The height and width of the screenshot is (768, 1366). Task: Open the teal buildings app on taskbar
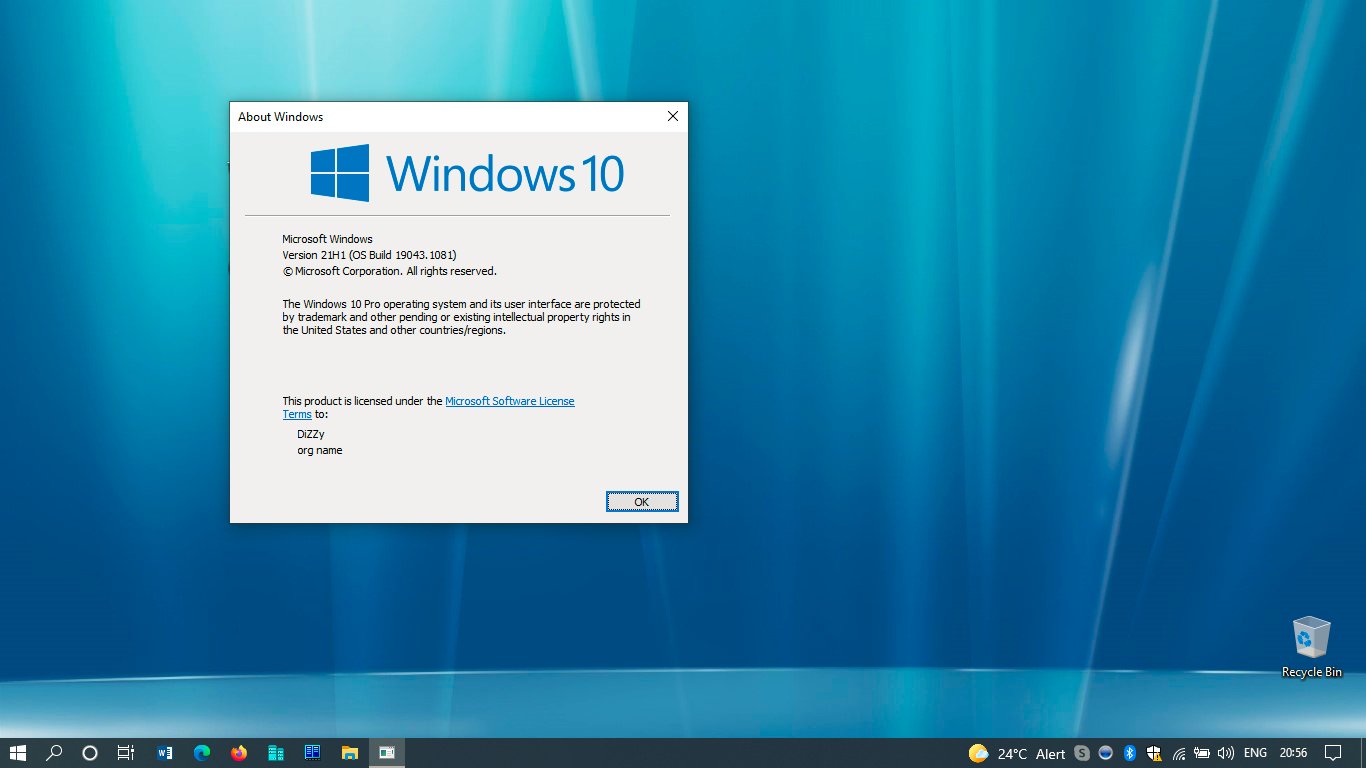(275, 753)
